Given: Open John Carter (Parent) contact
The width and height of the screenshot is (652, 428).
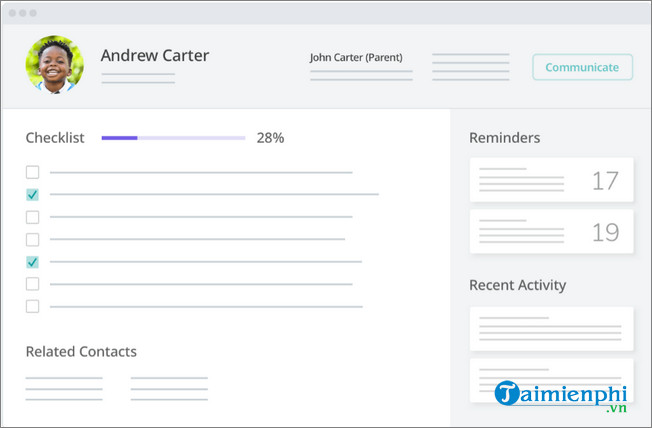Looking at the screenshot, I should coord(356,57).
